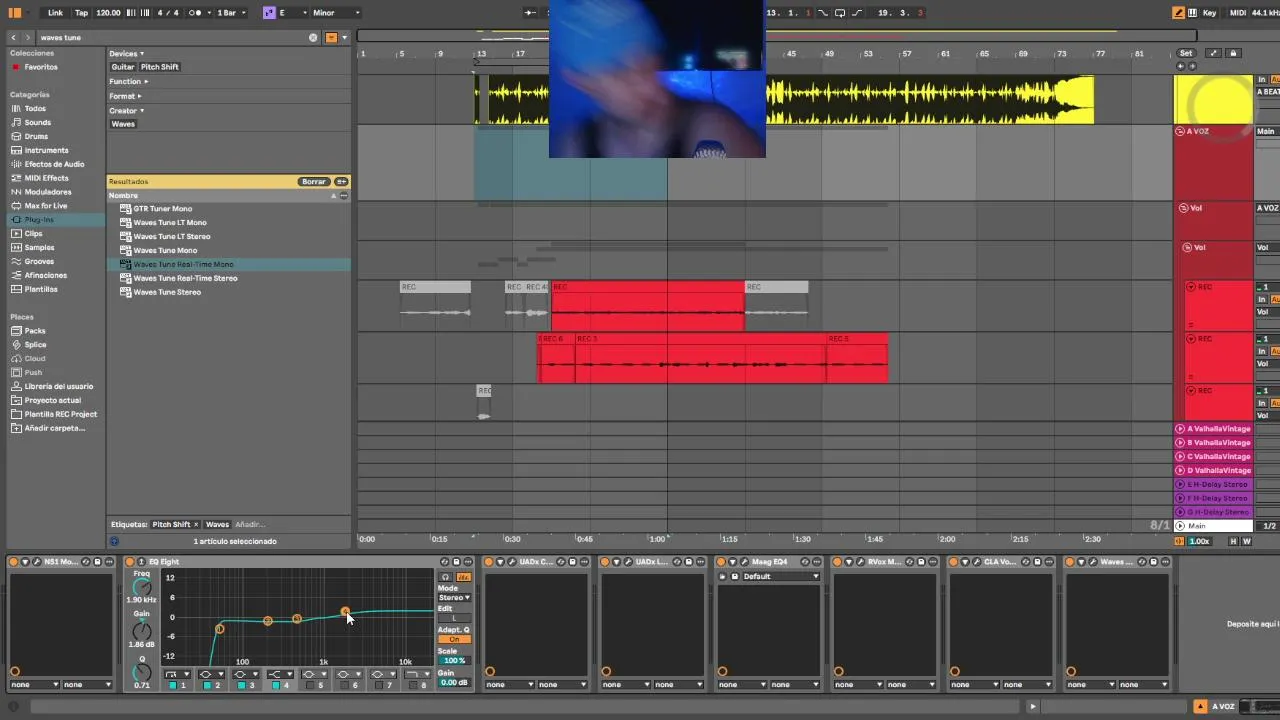Toggle EQ Eight spectrum analyzer button
The height and width of the screenshot is (720, 1280).
464,577
